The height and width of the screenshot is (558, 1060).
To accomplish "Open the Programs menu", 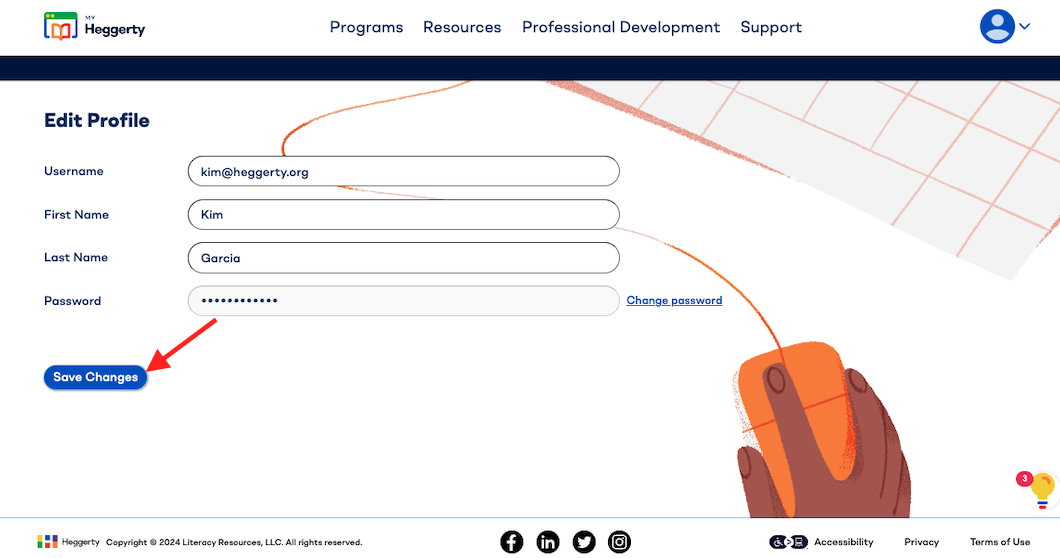I will click(366, 27).
